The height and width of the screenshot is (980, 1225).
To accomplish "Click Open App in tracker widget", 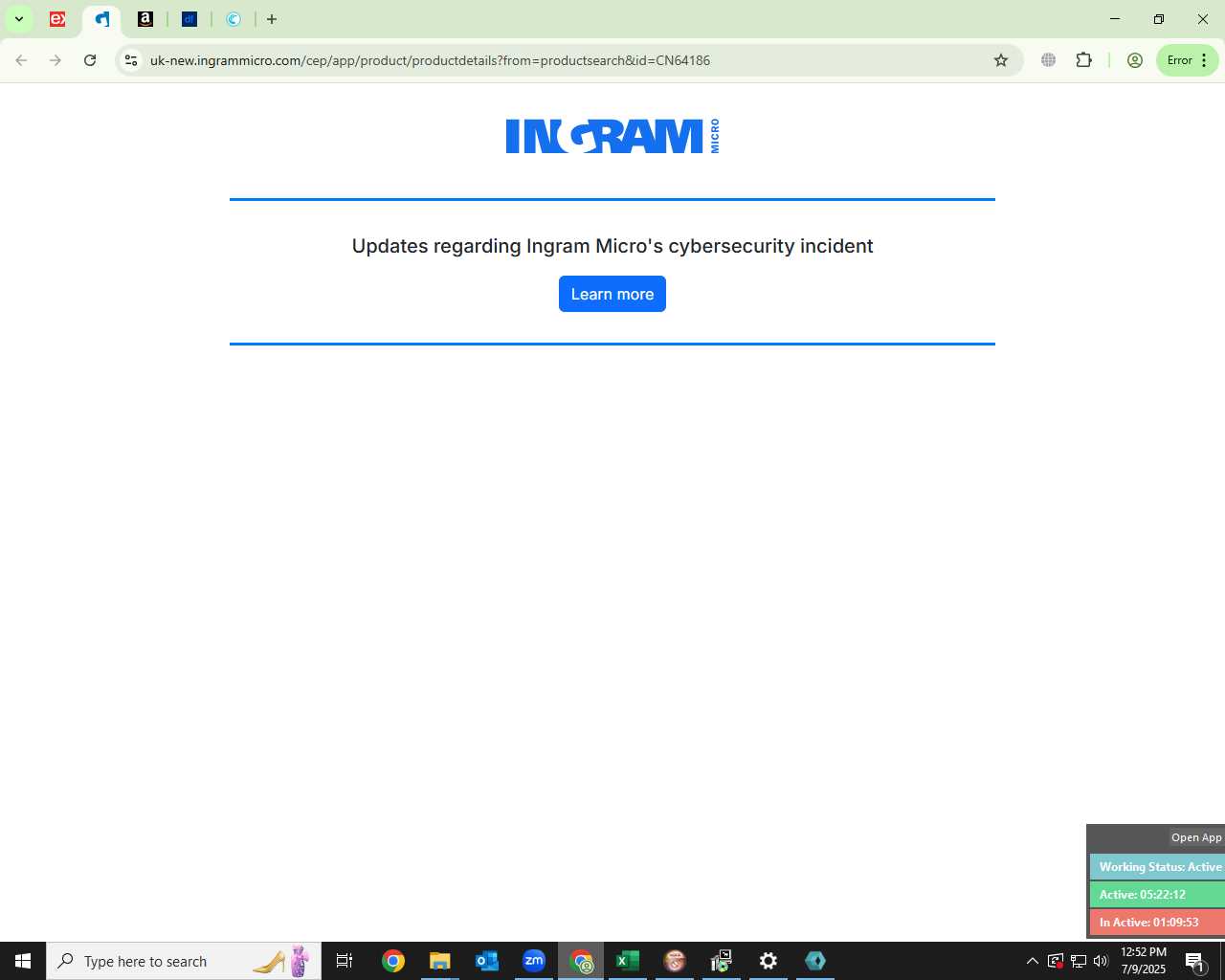I will 1196,837.
